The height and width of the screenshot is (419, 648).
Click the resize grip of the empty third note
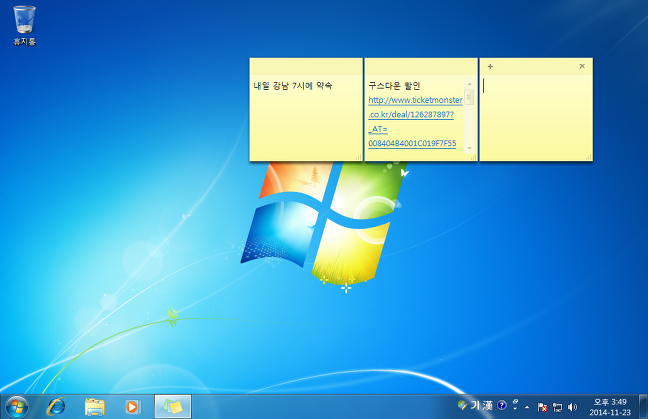(588, 157)
